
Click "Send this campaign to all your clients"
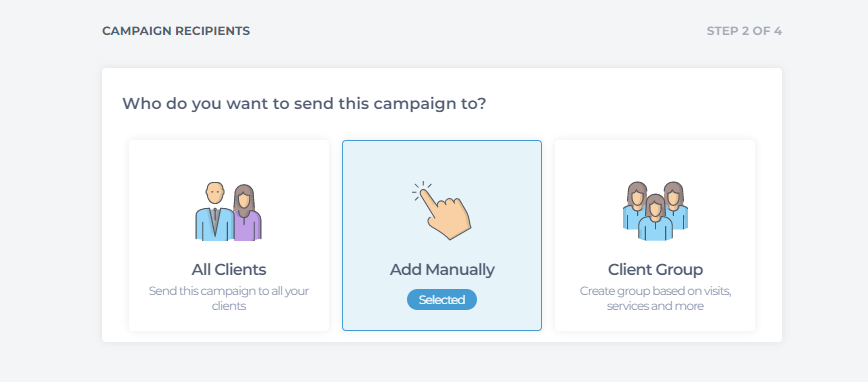[229, 298]
